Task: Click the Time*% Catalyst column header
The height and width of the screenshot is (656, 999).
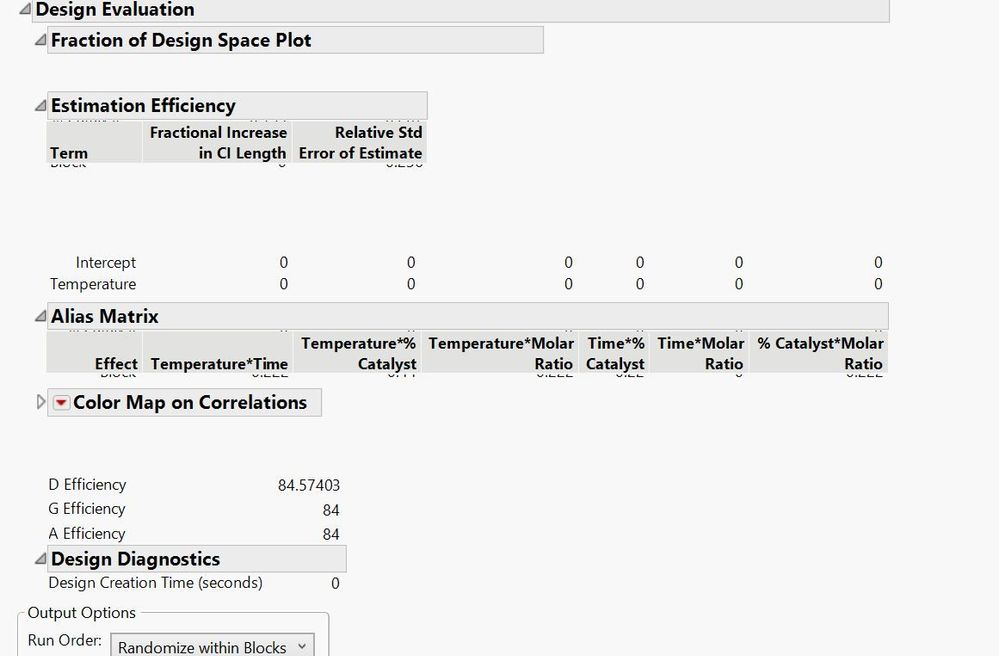Action: (615, 354)
